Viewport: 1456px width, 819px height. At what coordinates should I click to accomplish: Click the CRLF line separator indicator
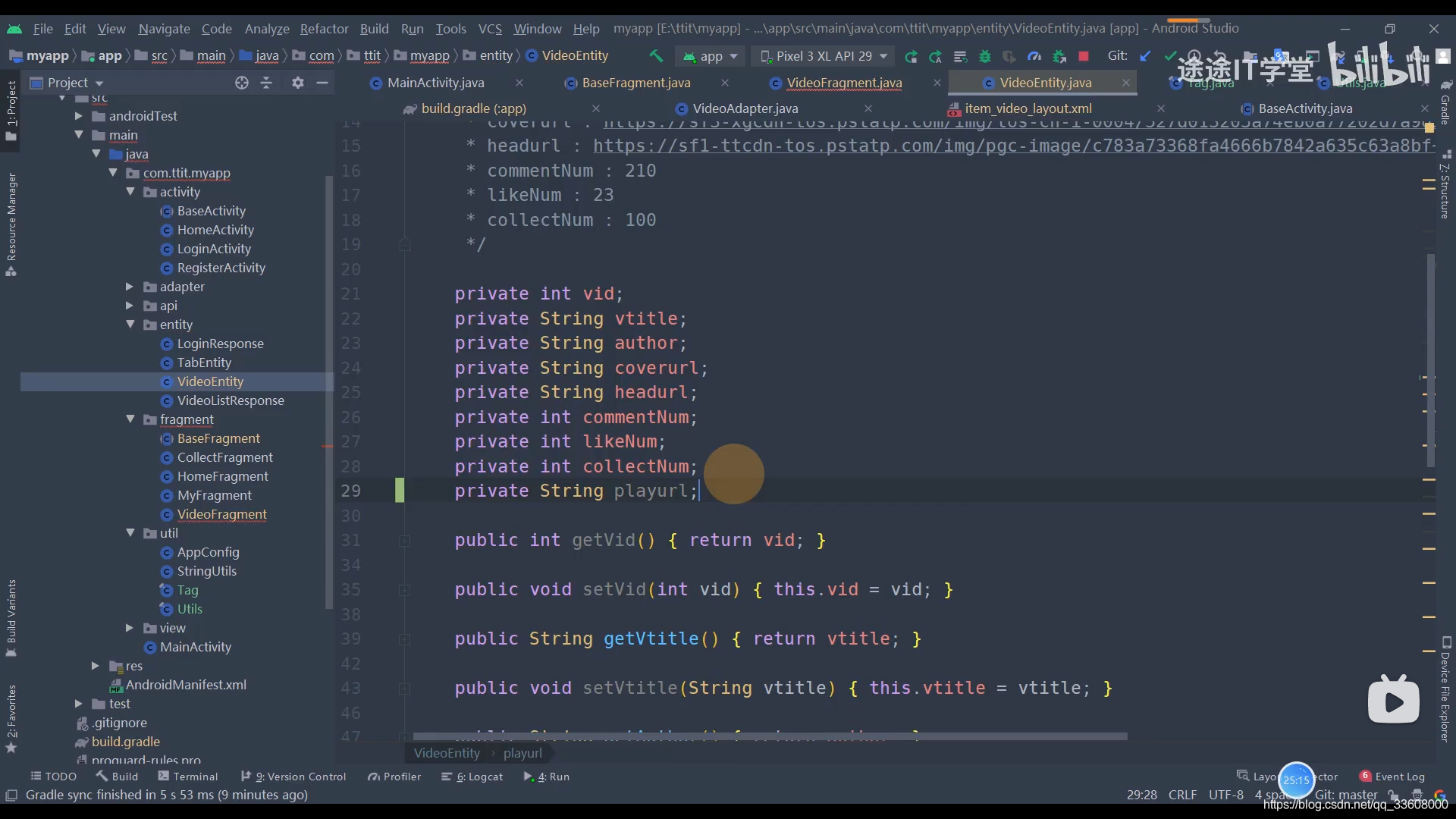click(1182, 795)
